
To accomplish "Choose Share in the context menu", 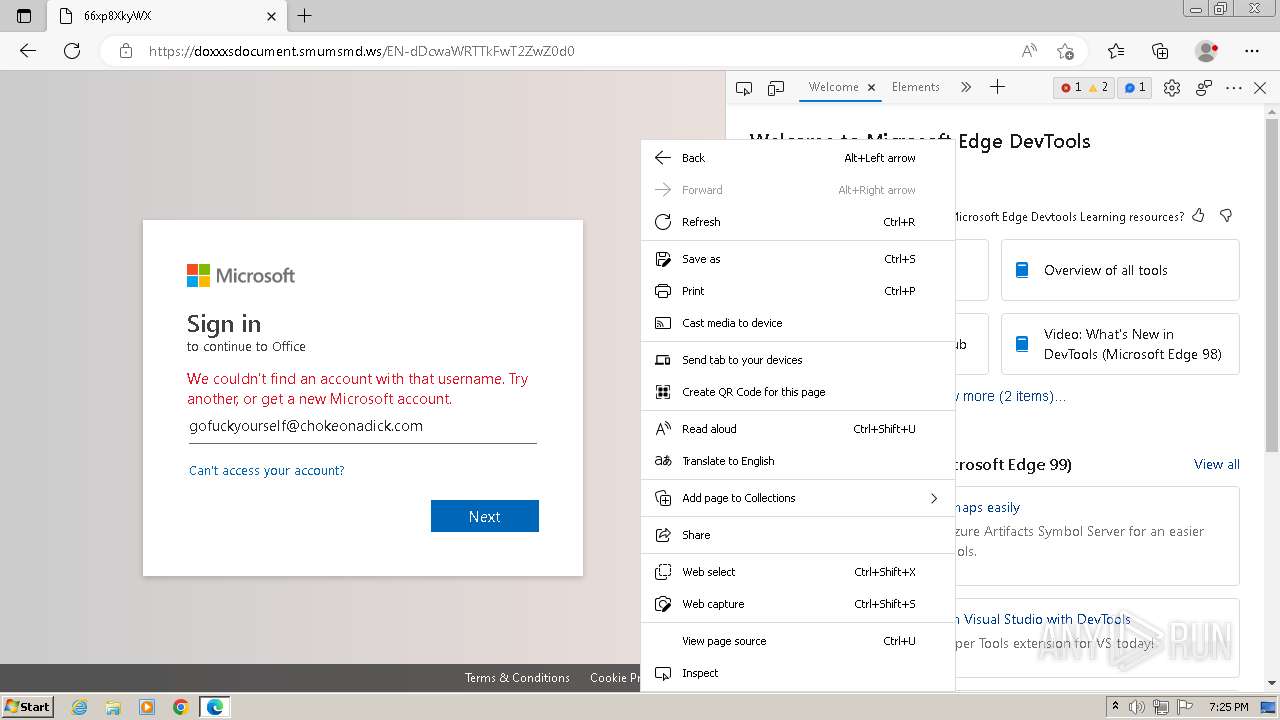I will click(x=798, y=535).
